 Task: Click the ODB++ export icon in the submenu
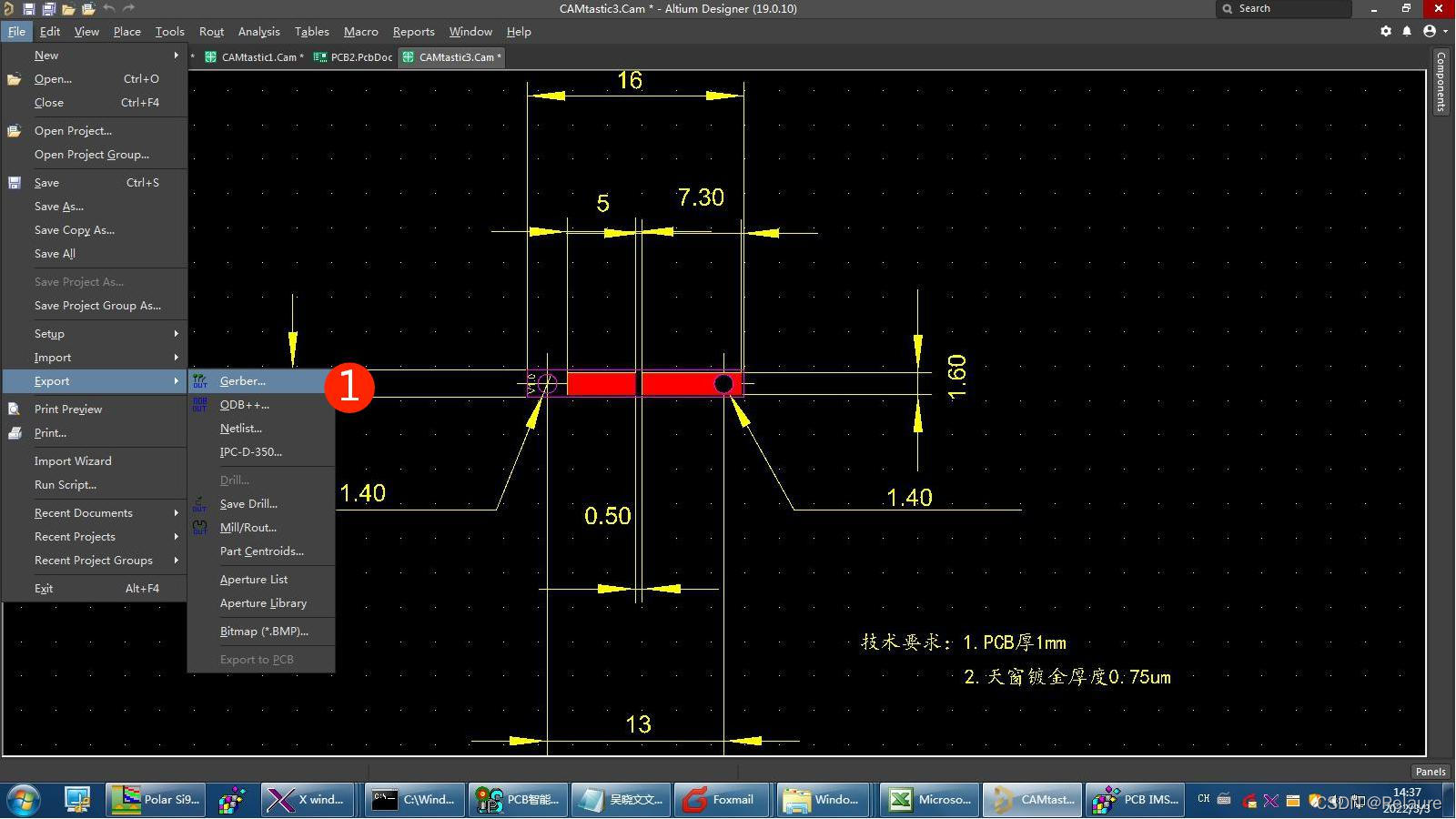tap(200, 405)
